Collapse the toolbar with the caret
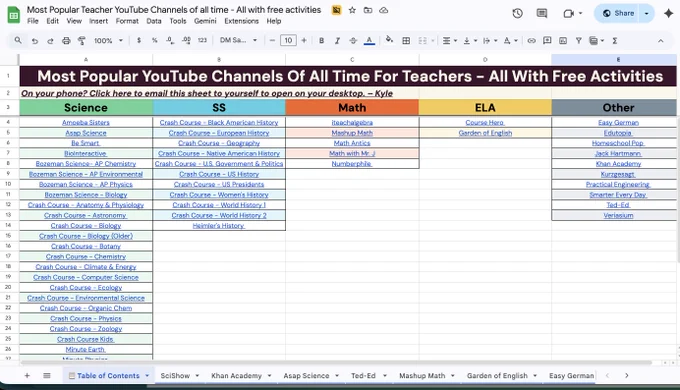This screenshot has height=390, width=680. (x=660, y=41)
